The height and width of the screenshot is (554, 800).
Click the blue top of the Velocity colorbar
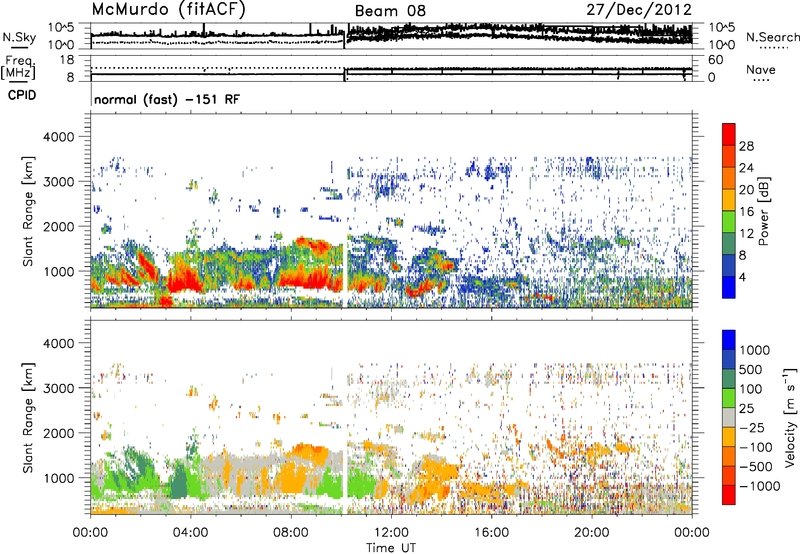tap(729, 340)
